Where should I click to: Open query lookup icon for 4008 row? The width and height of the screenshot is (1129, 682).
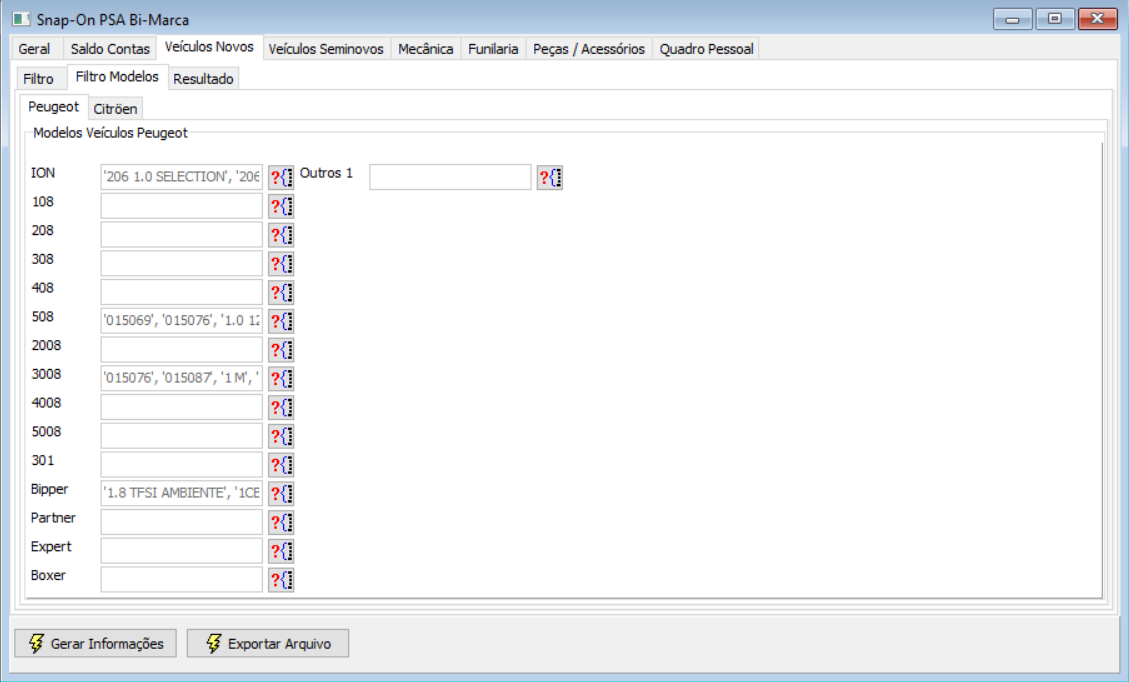click(x=281, y=408)
